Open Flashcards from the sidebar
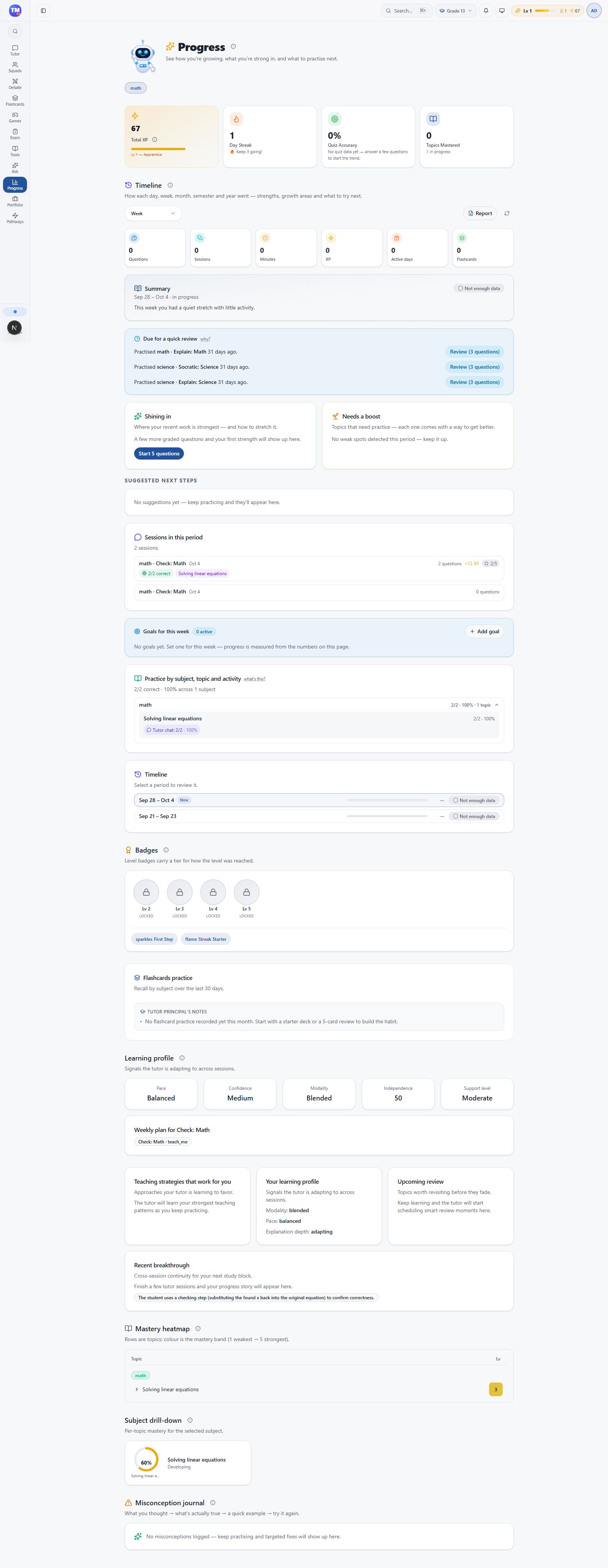The height and width of the screenshot is (1568, 608). [x=14, y=100]
